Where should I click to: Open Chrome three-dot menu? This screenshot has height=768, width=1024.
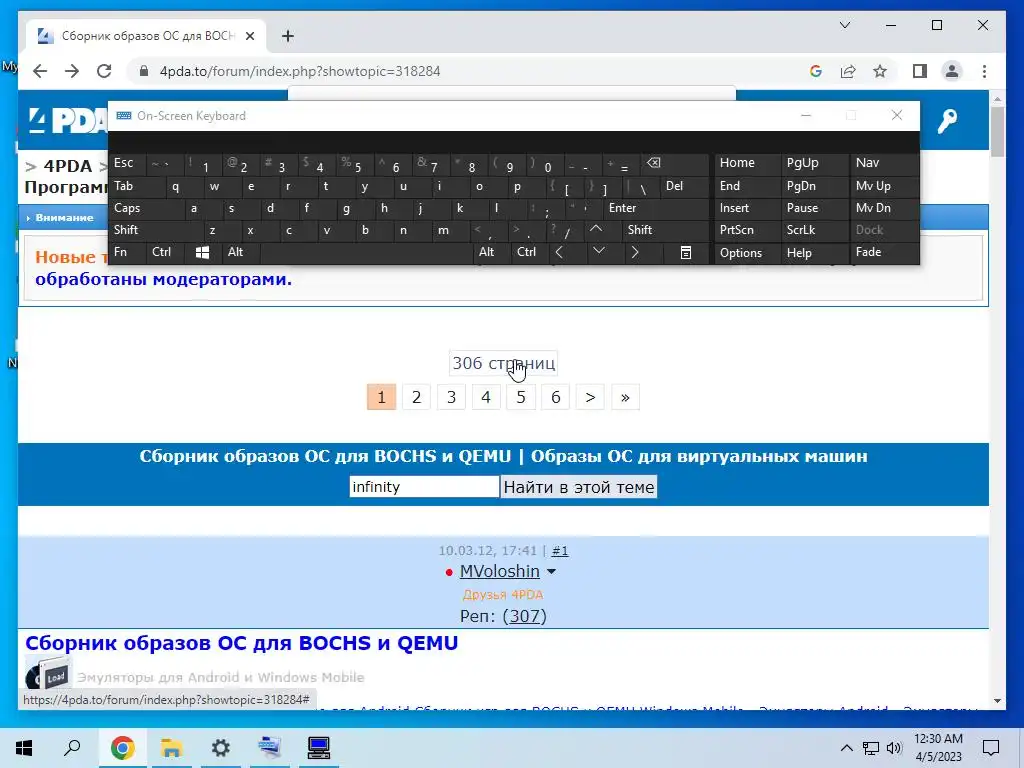(984, 71)
